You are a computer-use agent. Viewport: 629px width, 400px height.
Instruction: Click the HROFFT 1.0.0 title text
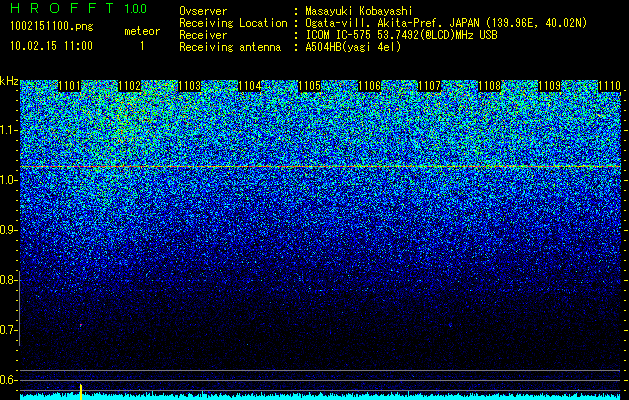pos(79,8)
